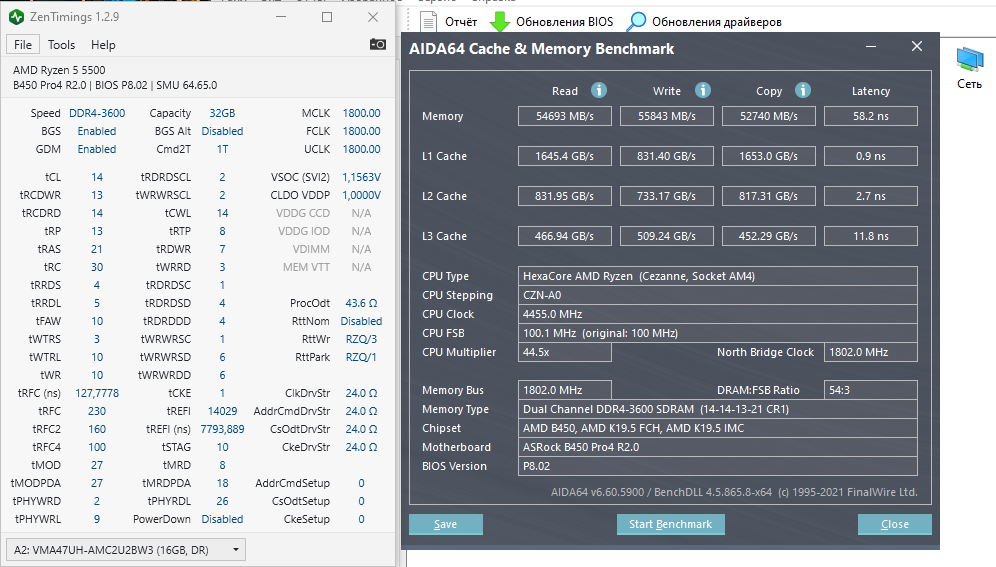
Task: Click the ProcOdt value 43.6 Ω
Action: (361, 303)
